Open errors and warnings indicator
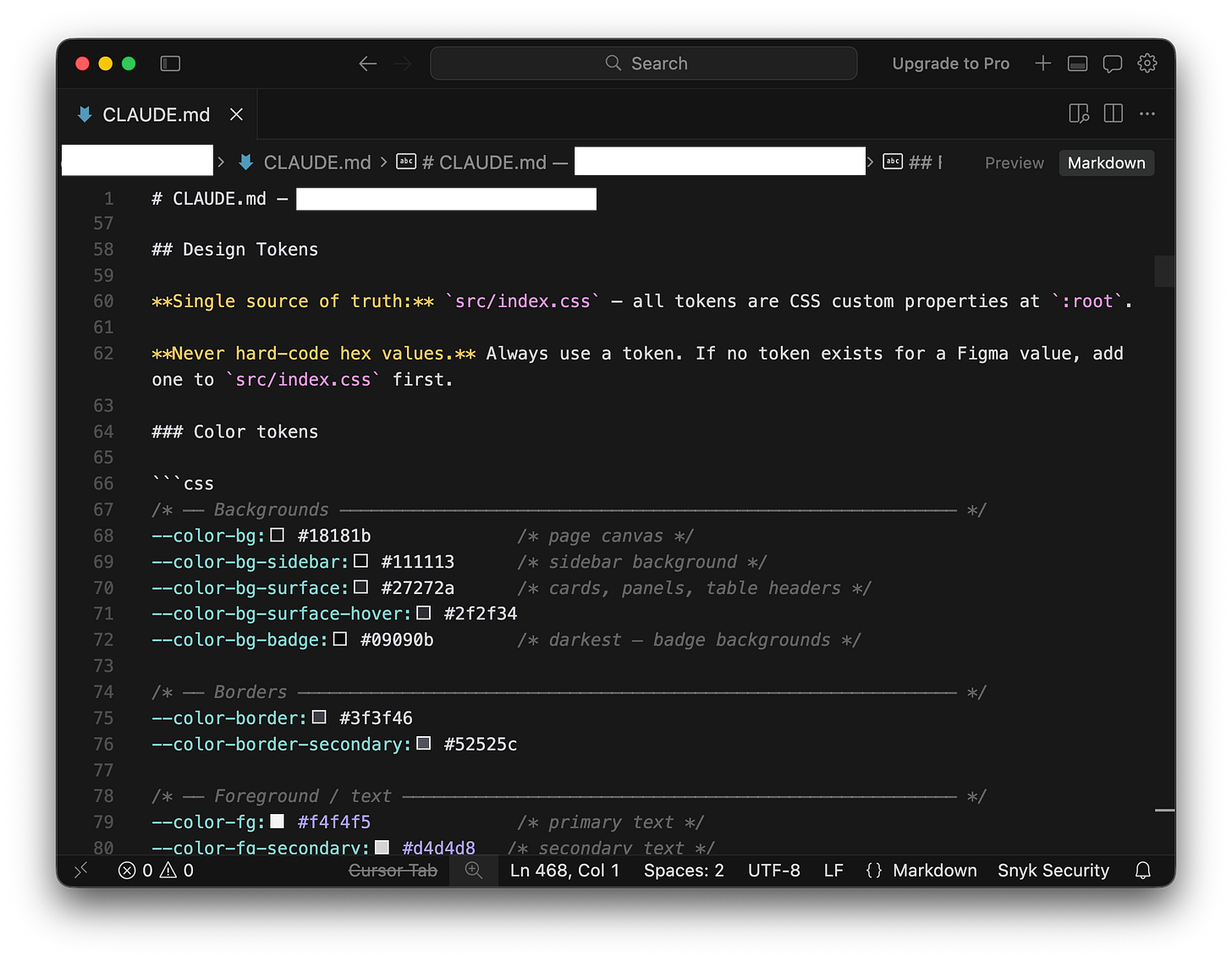The width and height of the screenshot is (1232, 962). pos(156,870)
